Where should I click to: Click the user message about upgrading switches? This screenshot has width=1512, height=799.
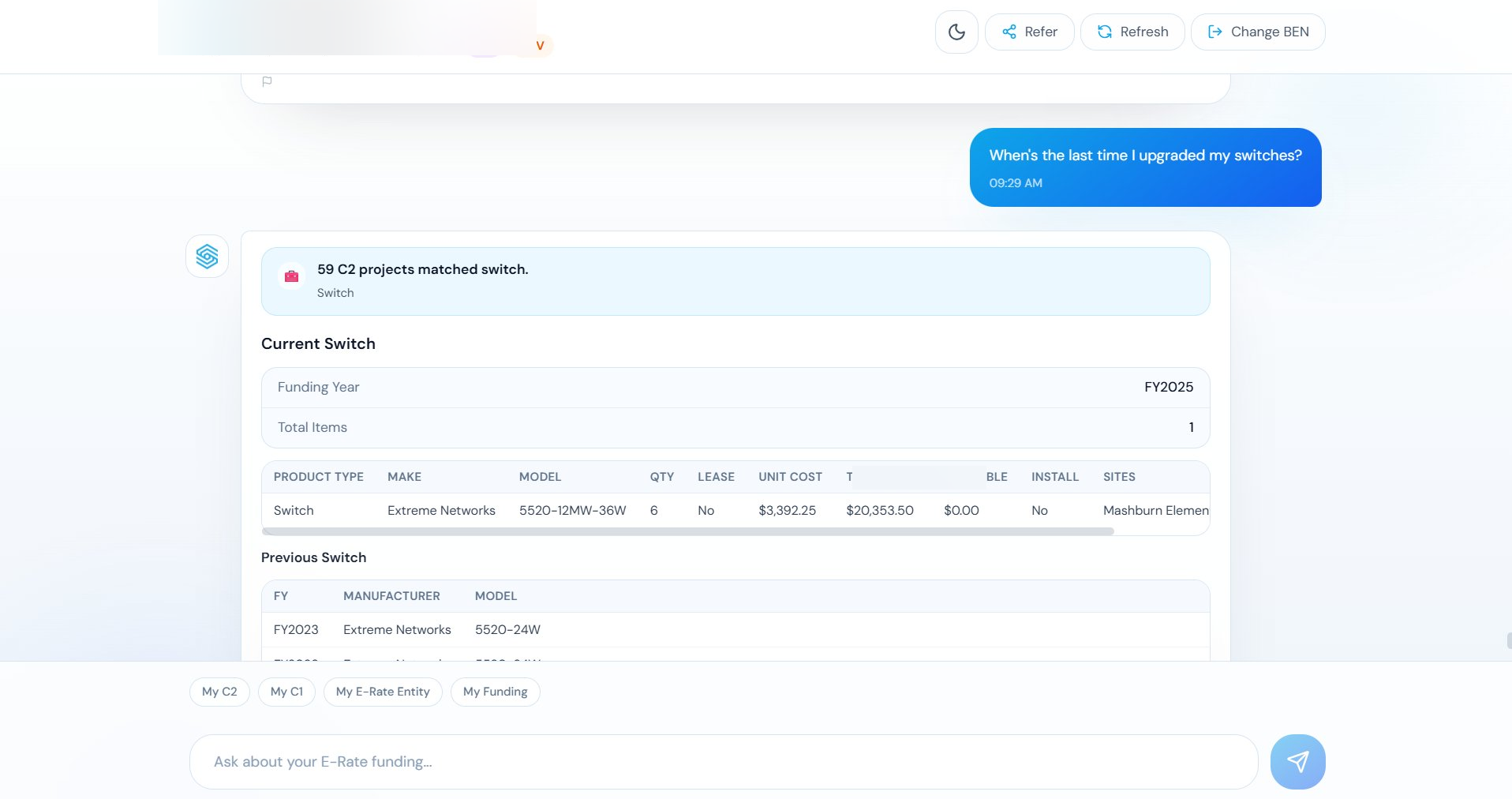[x=1145, y=167]
